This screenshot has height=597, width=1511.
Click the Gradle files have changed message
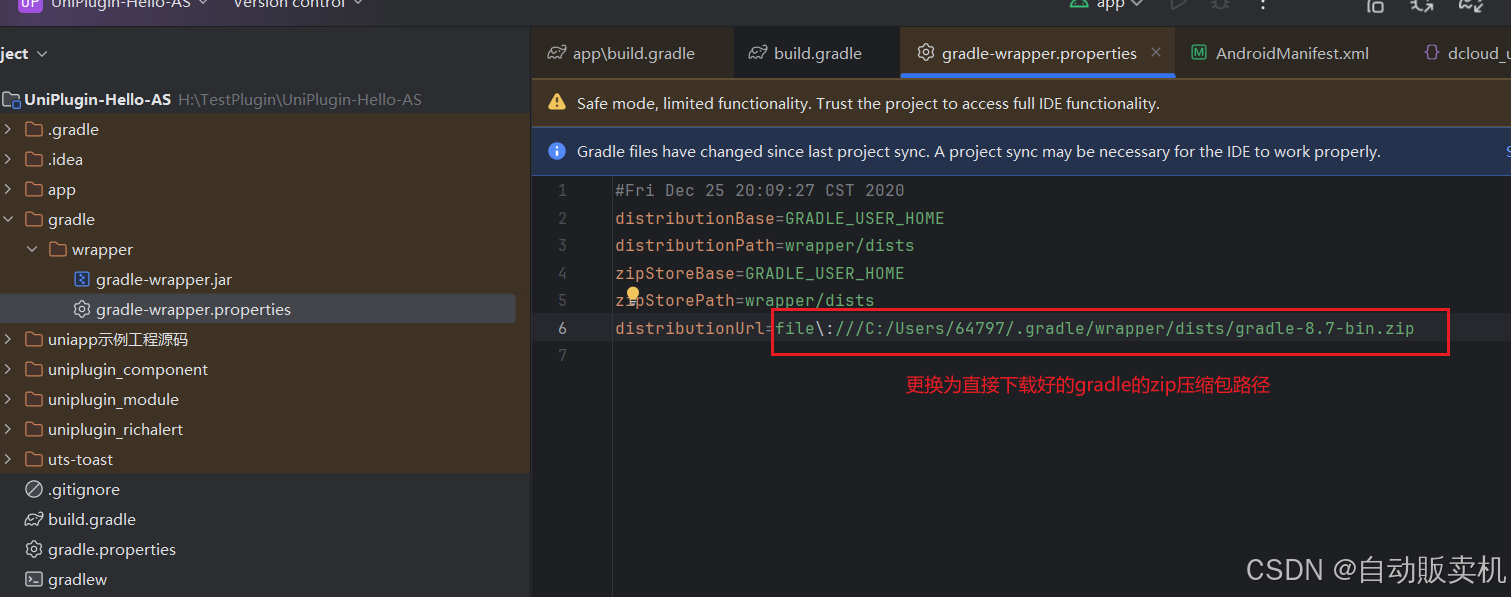coord(978,152)
